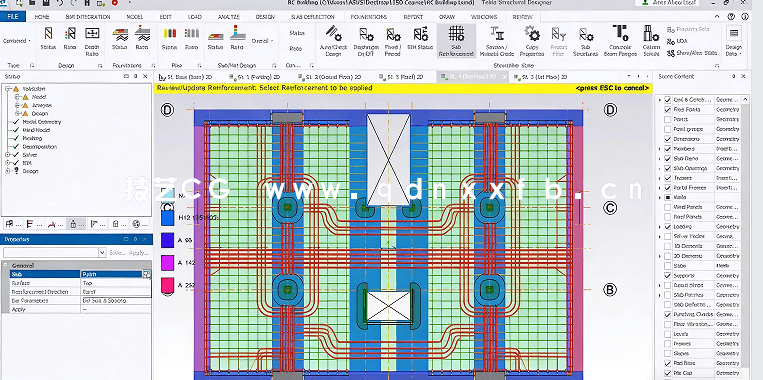
Task: Open Section / Material Grade tool
Action: click(497, 41)
